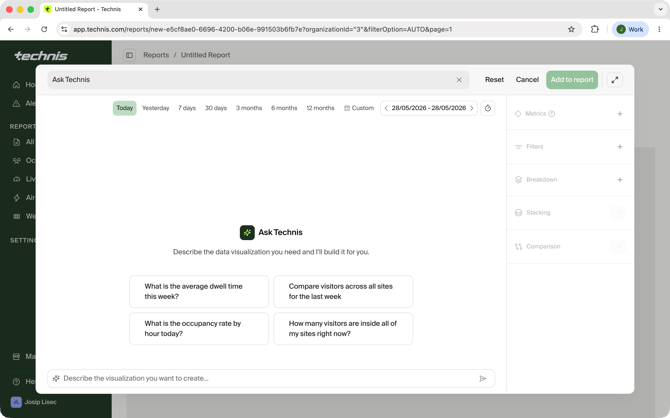670x418 pixels.
Task: Choose Compare visitors across all sites suggestion
Action: click(x=343, y=291)
